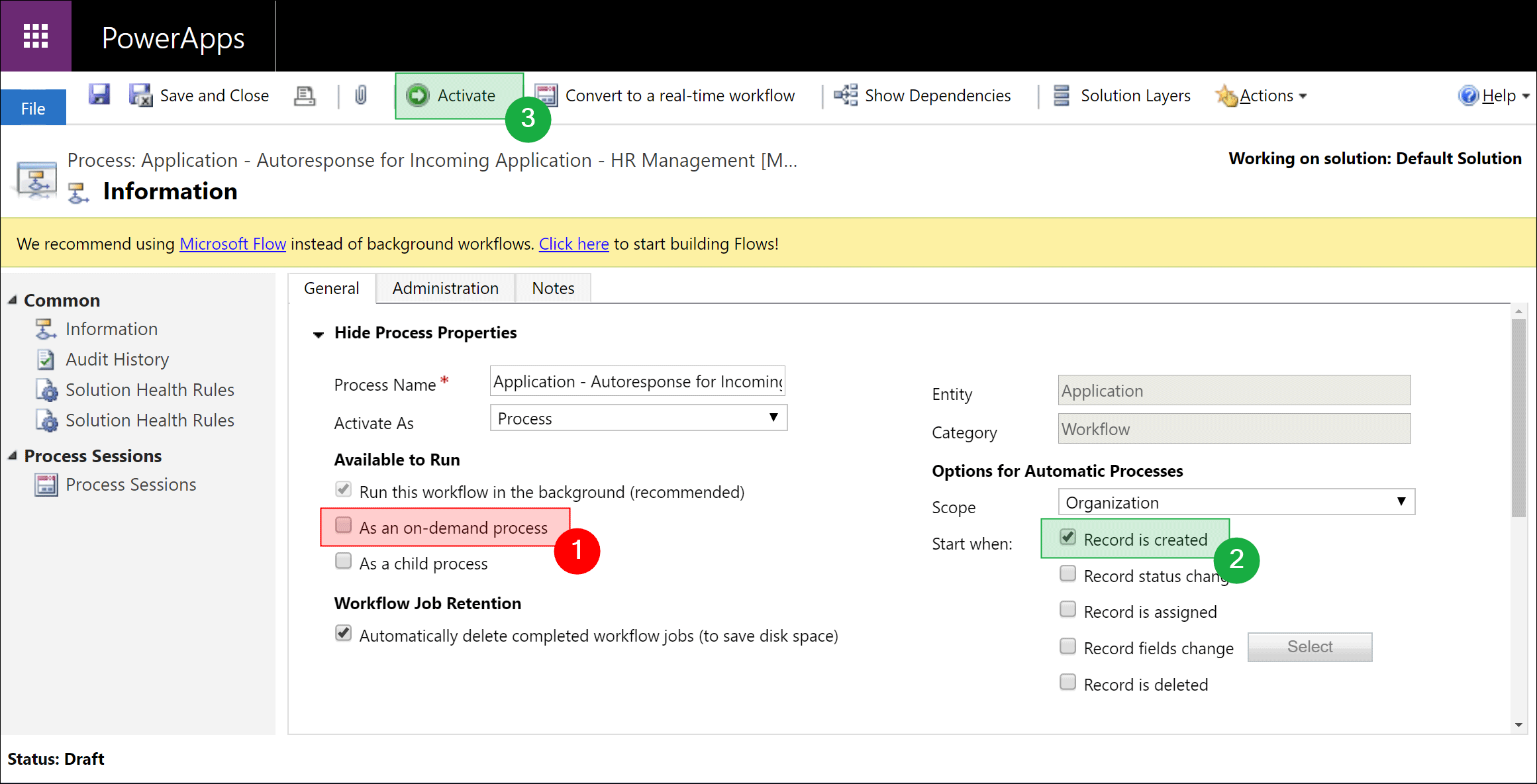Switch to the General tab
This screenshot has width=1537, height=784.
pos(332,289)
